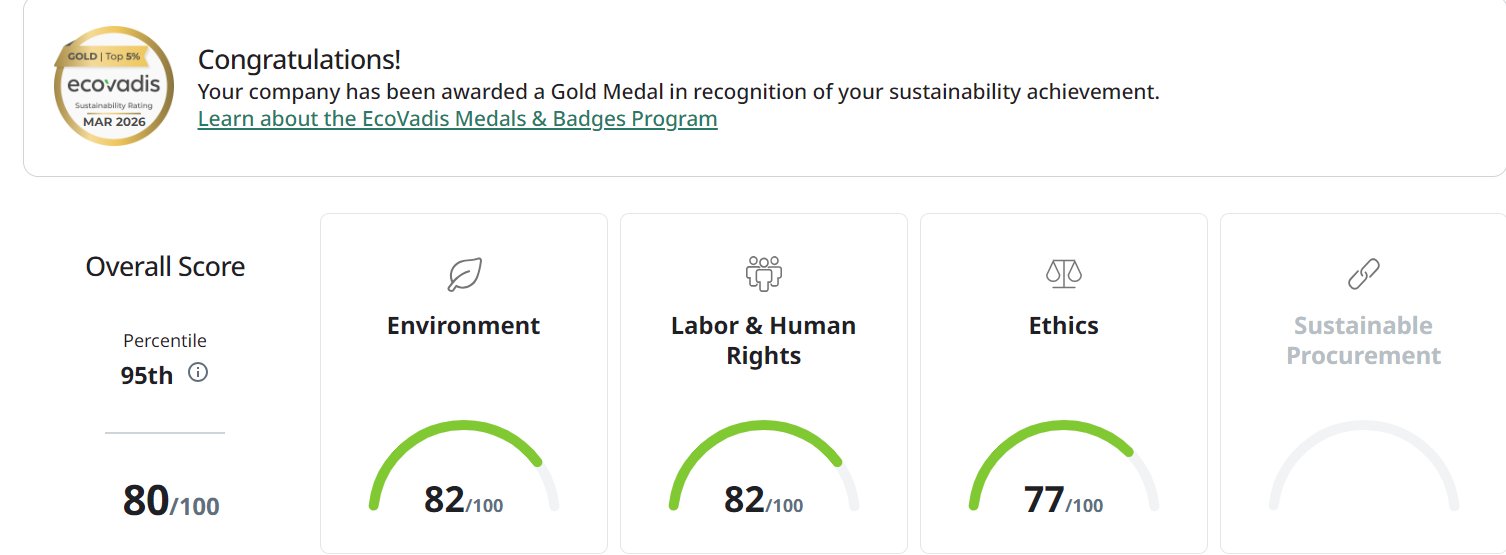Click the EcoVadis Gold medal badge
The width and height of the screenshot is (1506, 555).
pyautogui.click(x=114, y=86)
